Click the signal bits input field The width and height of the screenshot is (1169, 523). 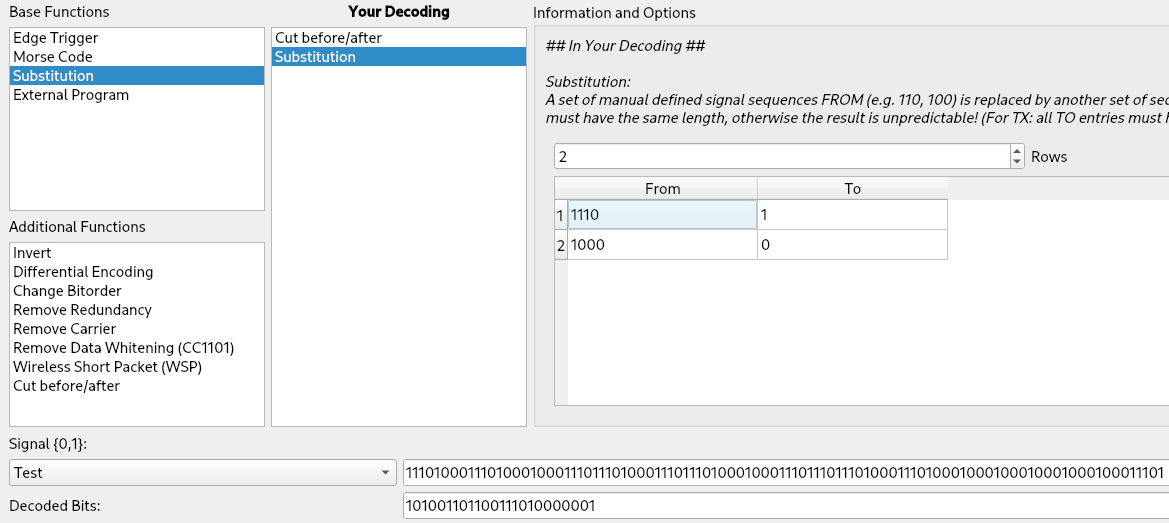785,472
